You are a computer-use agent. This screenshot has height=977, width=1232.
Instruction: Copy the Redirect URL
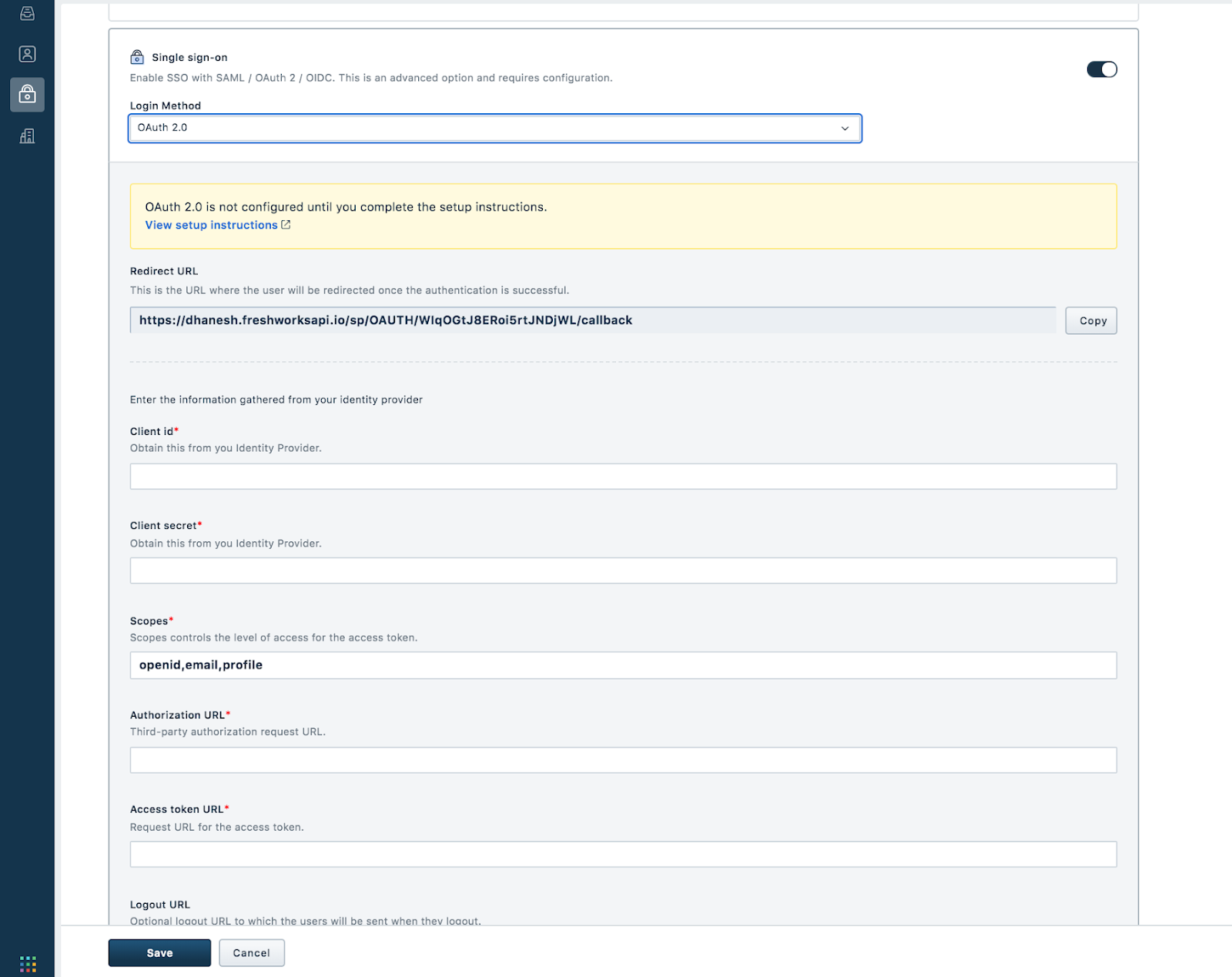tap(1090, 320)
